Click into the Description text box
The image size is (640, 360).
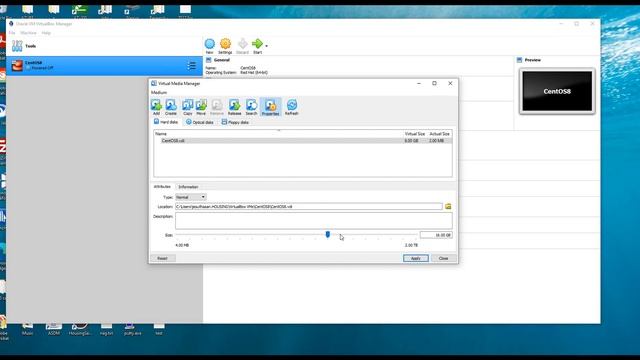[x=313, y=221]
